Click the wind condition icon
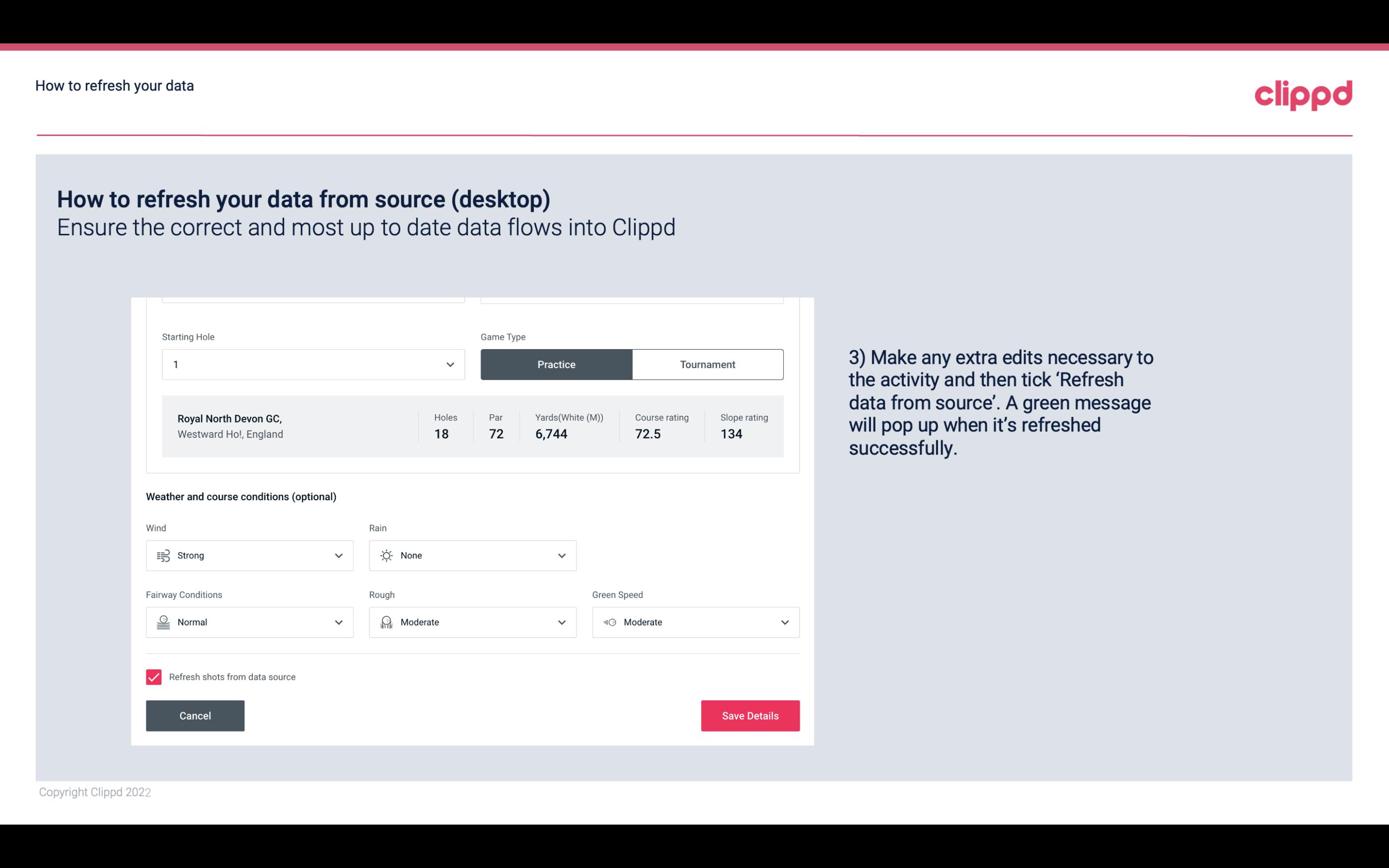This screenshot has height=868, width=1389. pos(163,555)
